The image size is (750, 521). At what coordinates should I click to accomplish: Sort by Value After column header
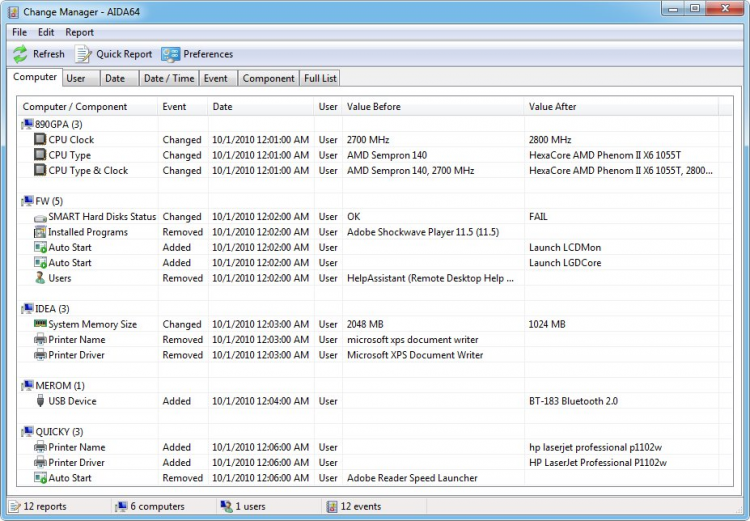pyautogui.click(x=621, y=107)
